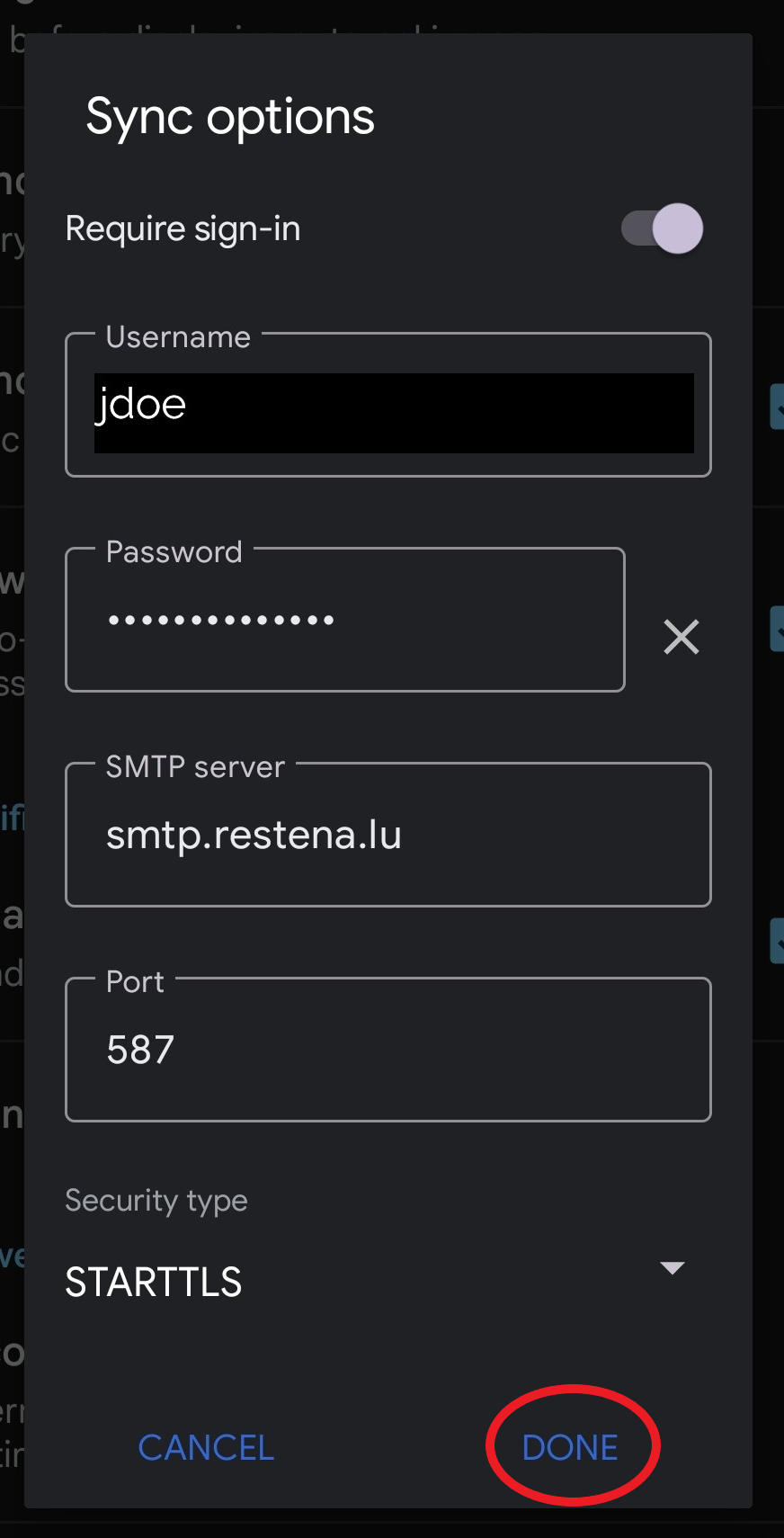This screenshot has width=784, height=1538.
Task: Tap the Username floating label
Action: point(178,336)
